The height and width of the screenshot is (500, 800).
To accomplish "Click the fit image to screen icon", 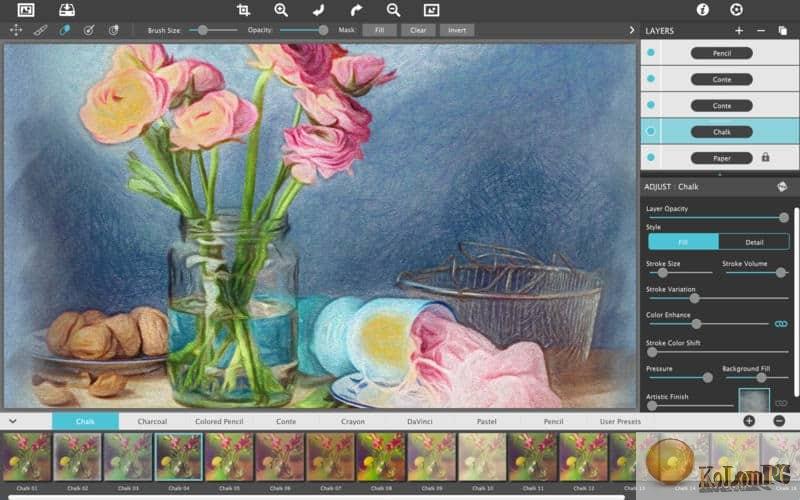I will tap(431, 10).
